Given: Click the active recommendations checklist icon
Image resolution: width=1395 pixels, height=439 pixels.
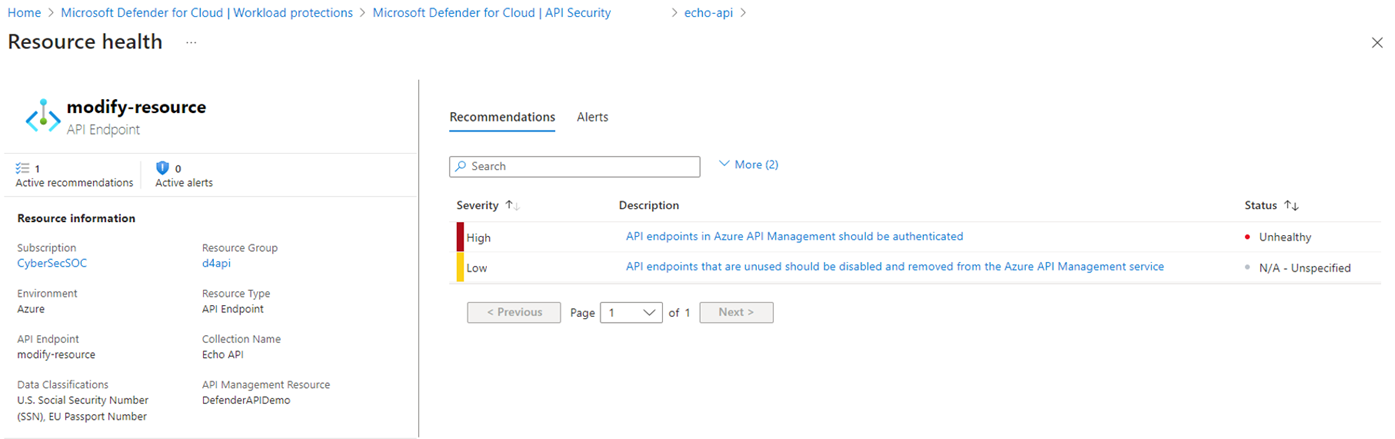Looking at the screenshot, I should click(23, 168).
